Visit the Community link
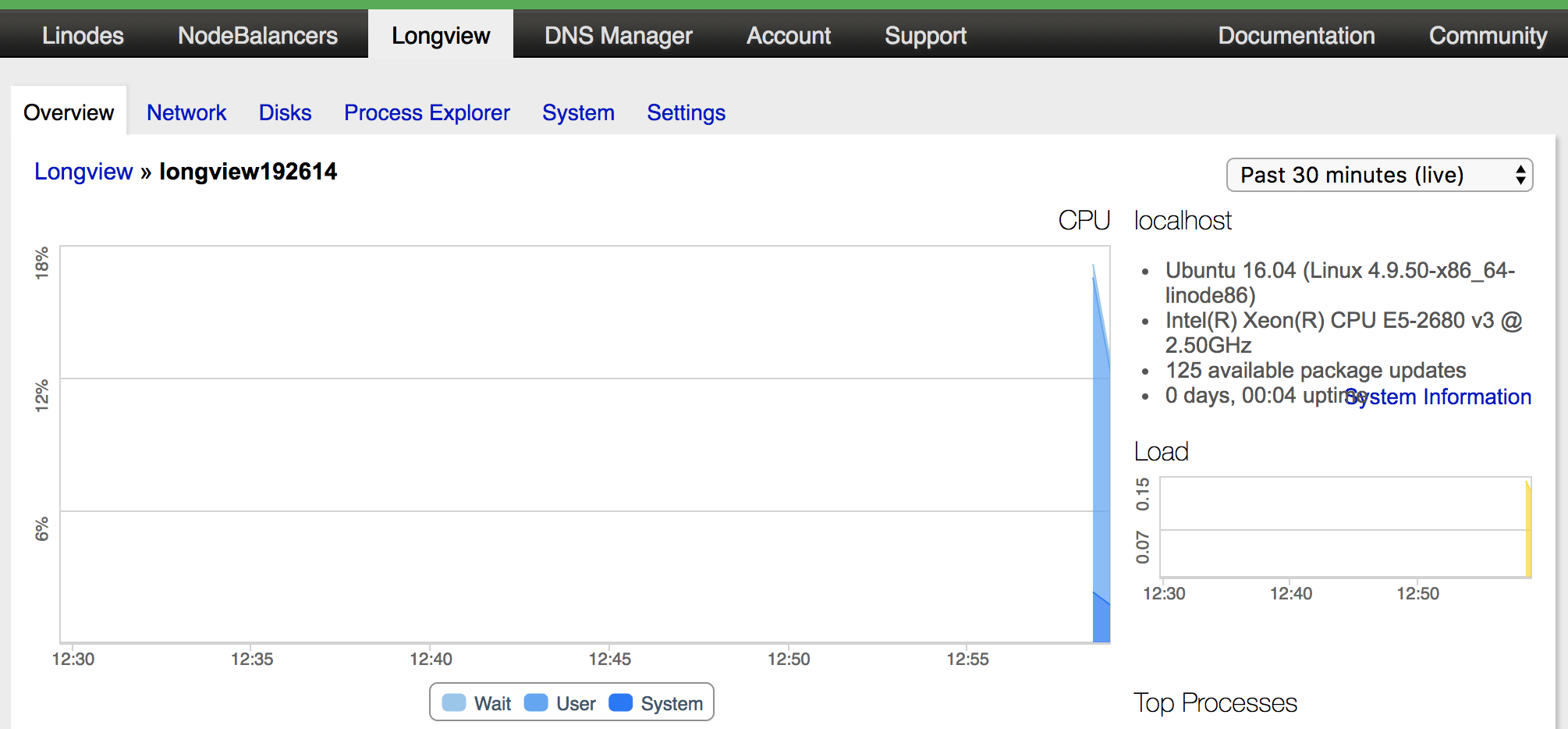 pyautogui.click(x=1487, y=35)
